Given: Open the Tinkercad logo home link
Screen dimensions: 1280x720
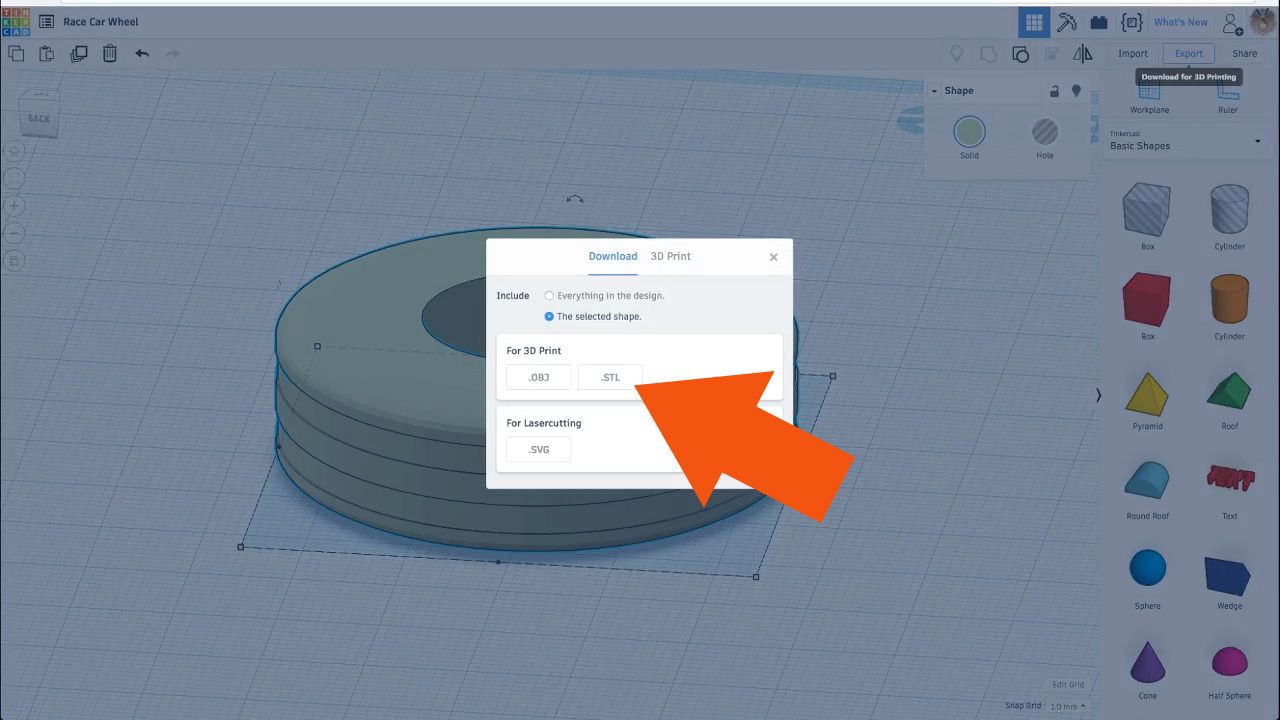Looking at the screenshot, I should [x=16, y=21].
